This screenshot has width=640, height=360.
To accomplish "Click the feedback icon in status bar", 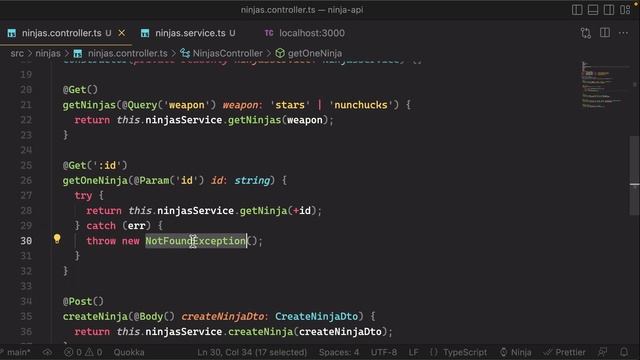I will [x=602, y=352].
